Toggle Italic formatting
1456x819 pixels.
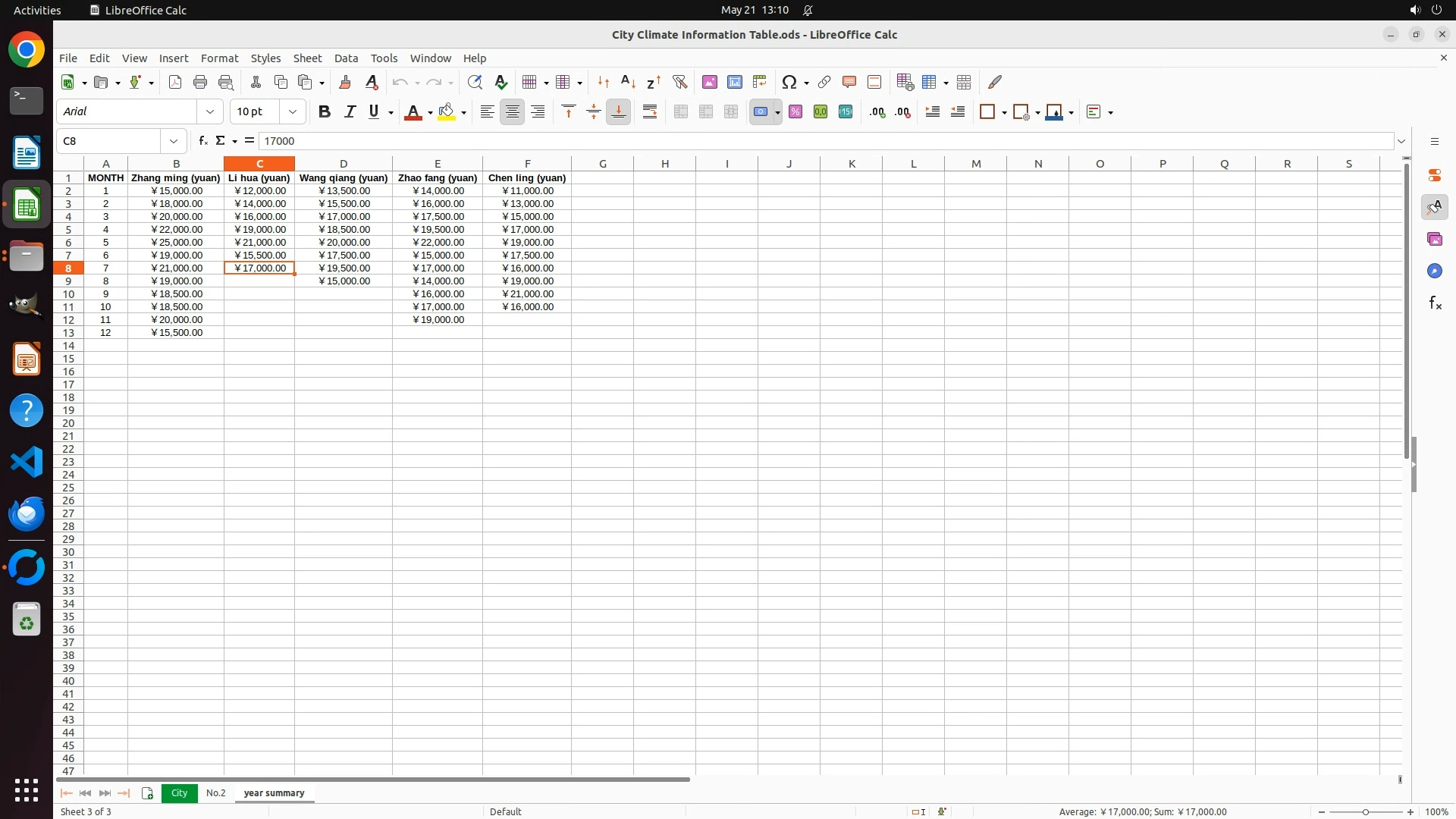click(350, 111)
